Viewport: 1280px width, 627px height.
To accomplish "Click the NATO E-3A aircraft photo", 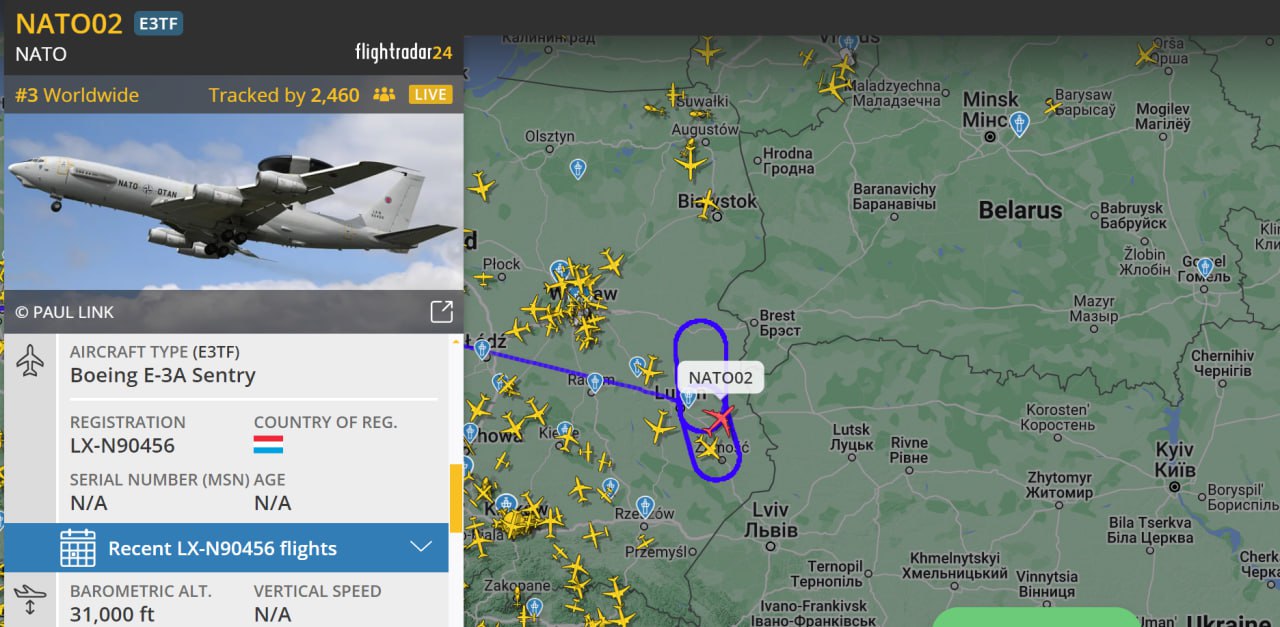I will click(x=234, y=201).
